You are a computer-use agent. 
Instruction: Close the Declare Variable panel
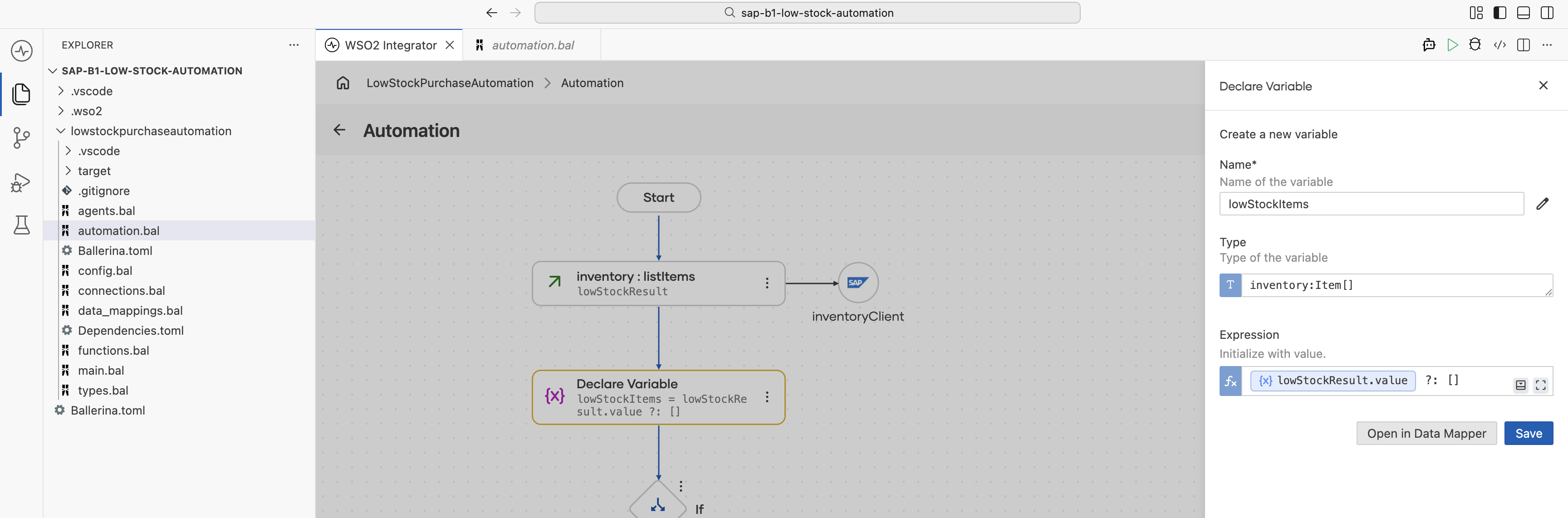coord(1543,85)
